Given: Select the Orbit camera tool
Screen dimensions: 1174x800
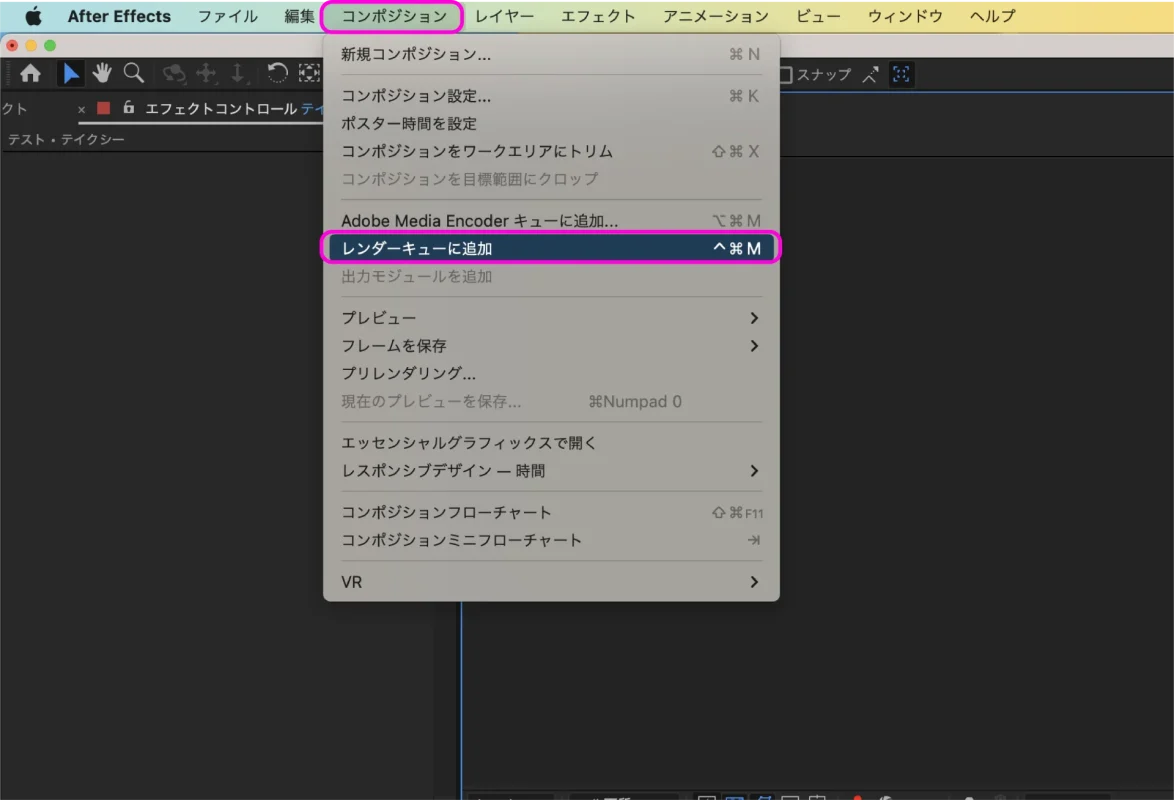Looking at the screenshot, I should [x=174, y=73].
